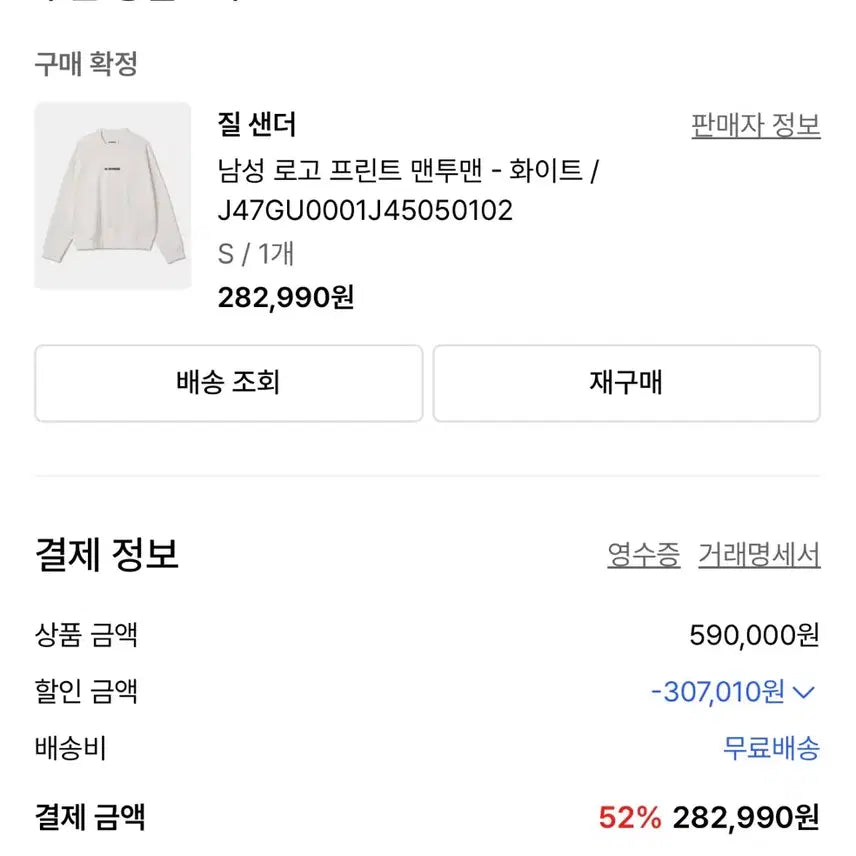Click the S / 1개 size quantity text
Screen dimensions: 856x856
click(x=255, y=254)
